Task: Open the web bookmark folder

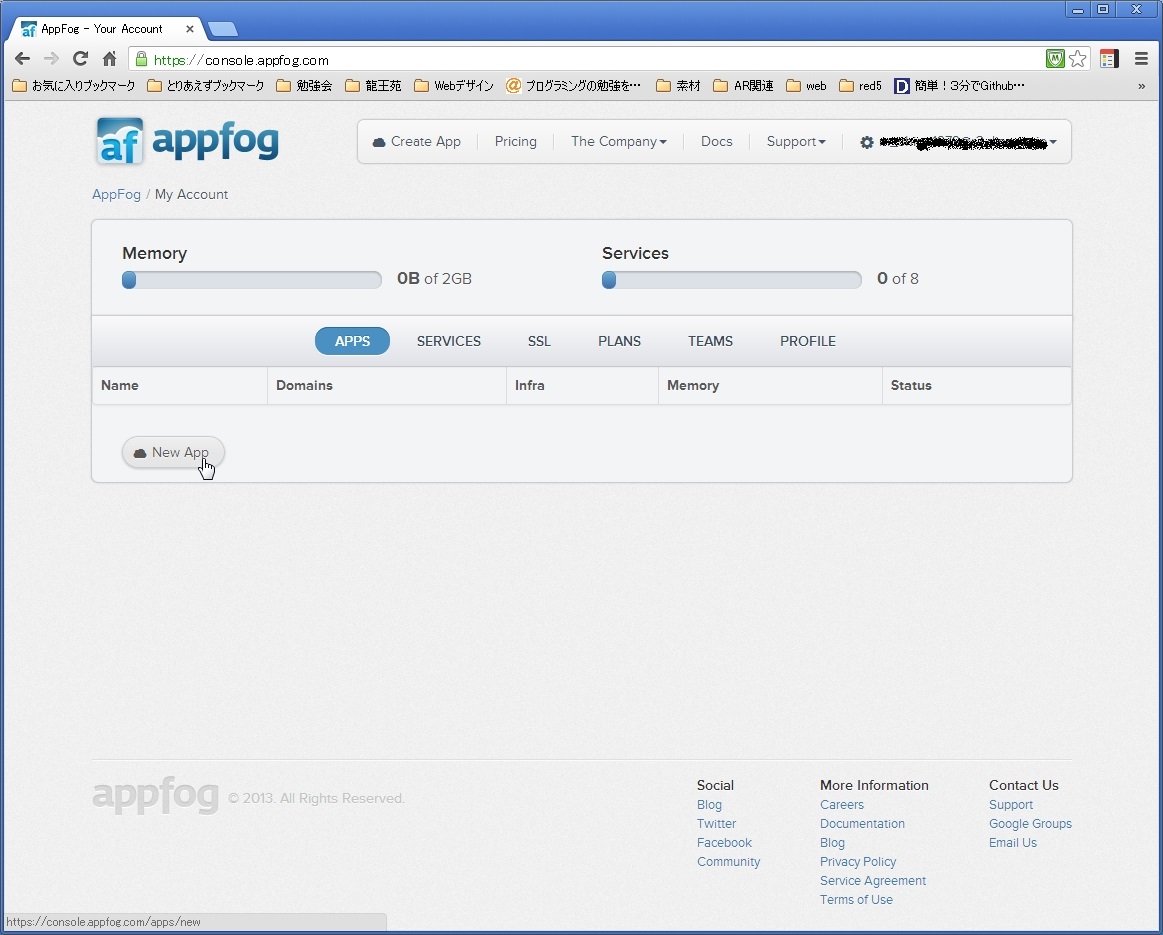Action: pos(806,86)
